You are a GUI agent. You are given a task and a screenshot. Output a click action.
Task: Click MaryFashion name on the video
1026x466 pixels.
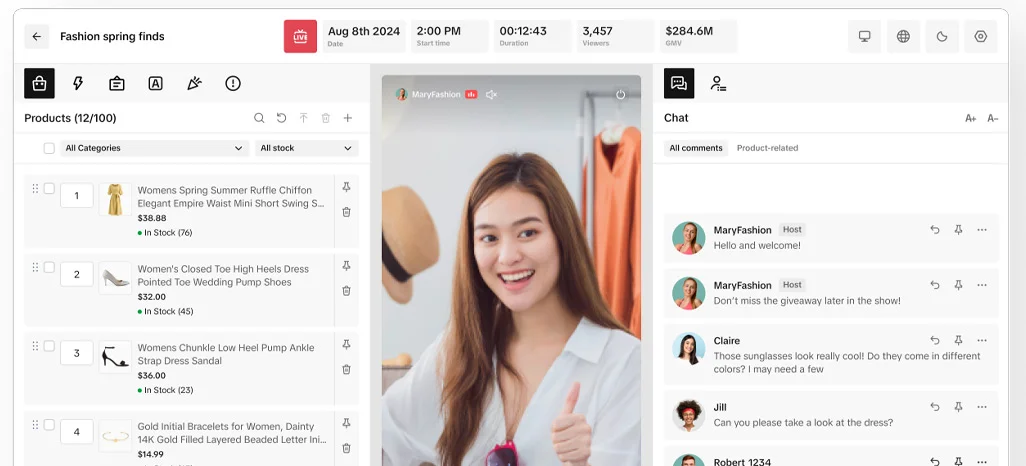pyautogui.click(x=436, y=94)
